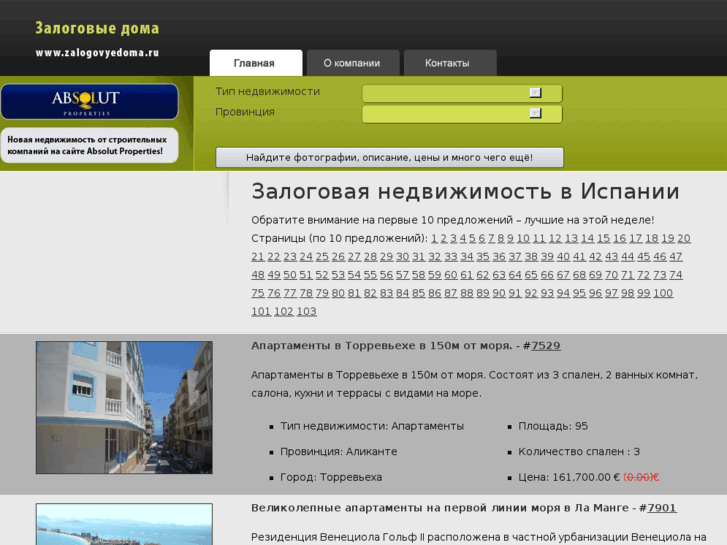Click the Город: Торревьеха text

click(x=331, y=477)
